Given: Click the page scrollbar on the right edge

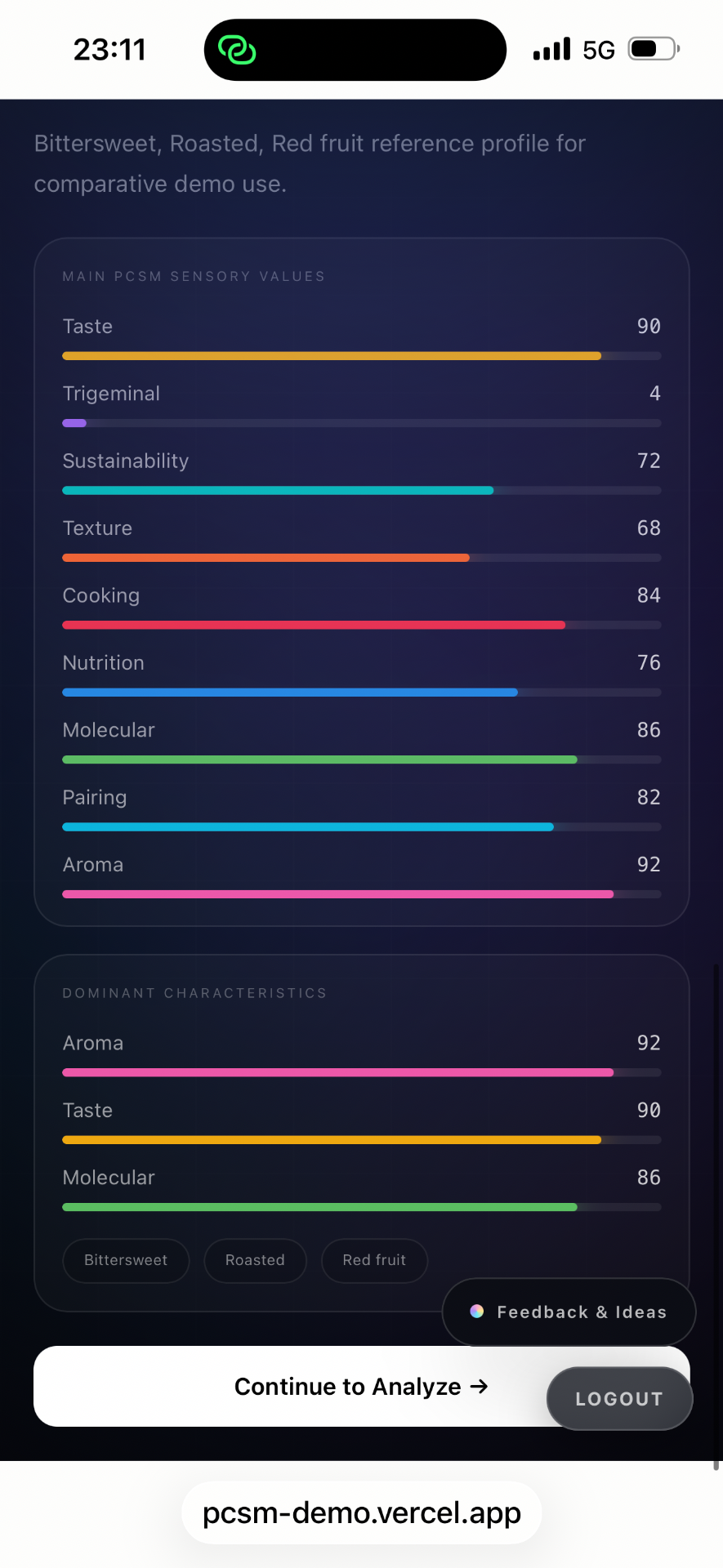Looking at the screenshot, I should point(716,1217).
